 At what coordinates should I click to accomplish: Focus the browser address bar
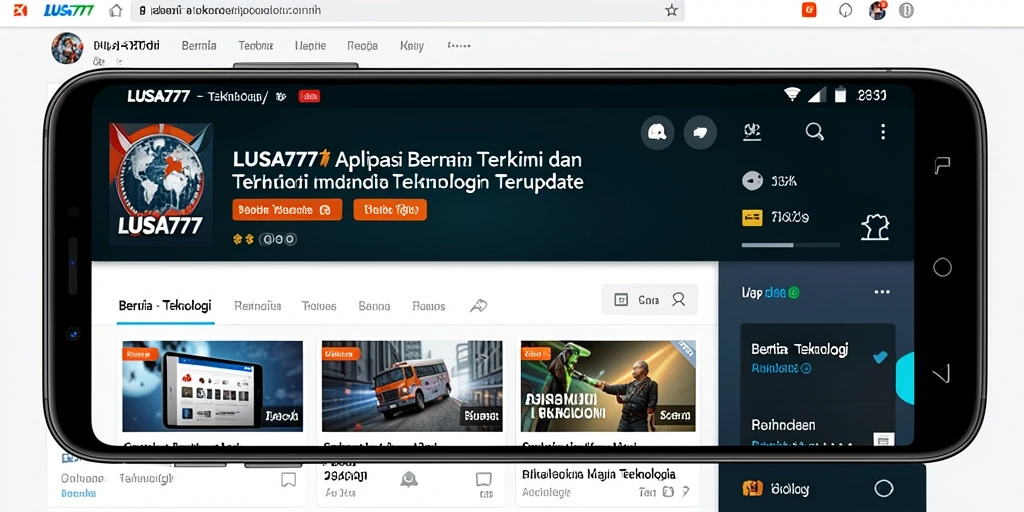click(408, 10)
